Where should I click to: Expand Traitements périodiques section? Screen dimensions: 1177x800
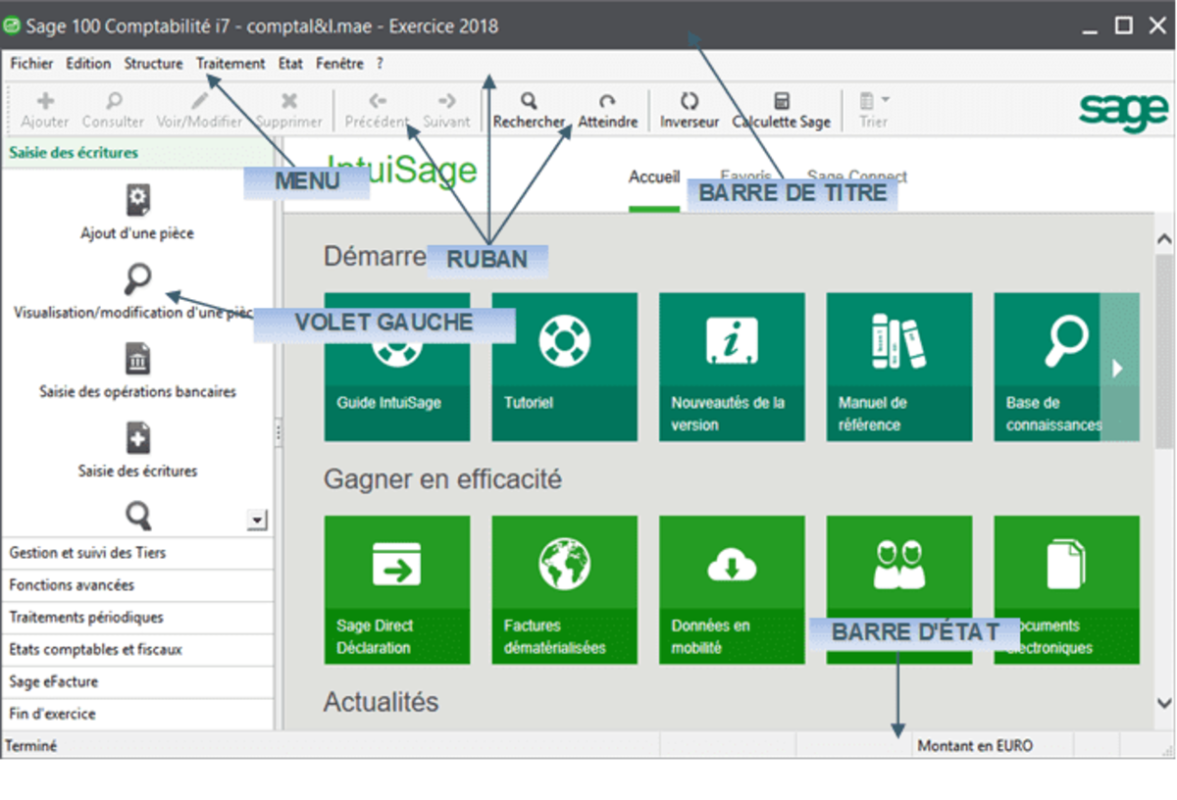click(137, 618)
